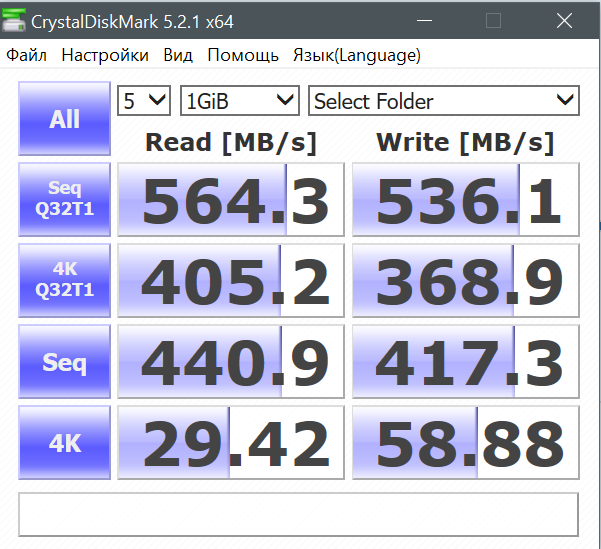The height and width of the screenshot is (549, 601).
Task: Open the 1GiB test size dropdown
Action: coord(240,101)
